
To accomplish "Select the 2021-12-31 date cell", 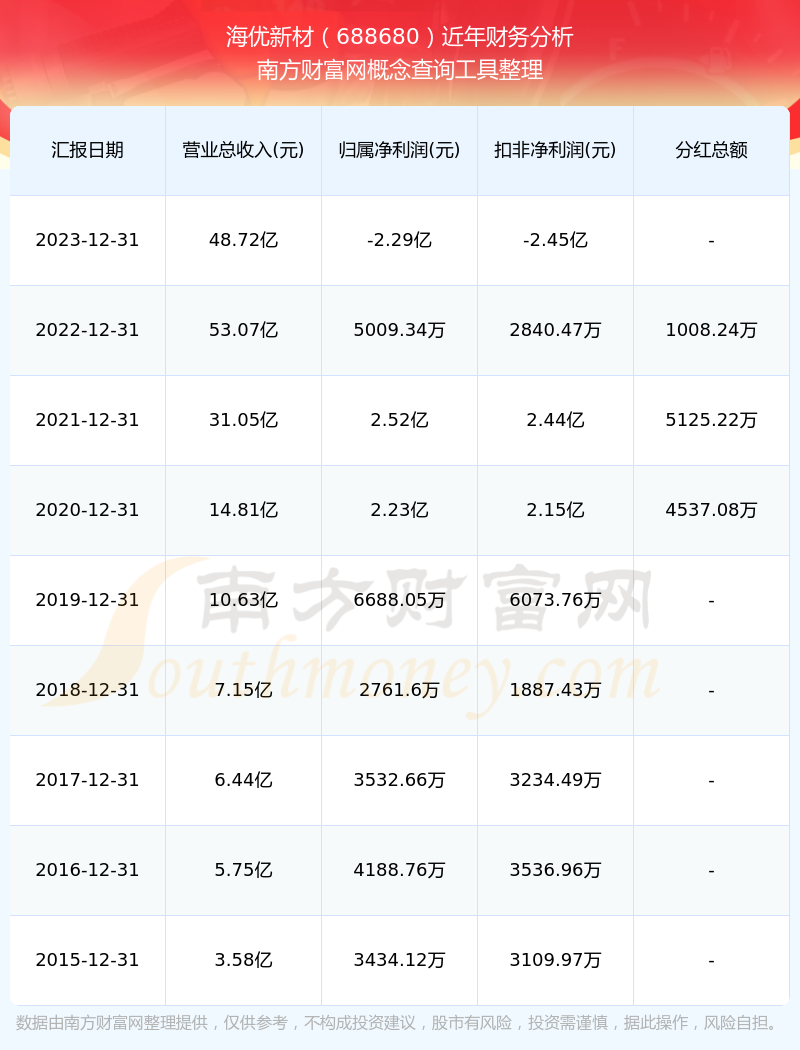I will [x=88, y=421].
